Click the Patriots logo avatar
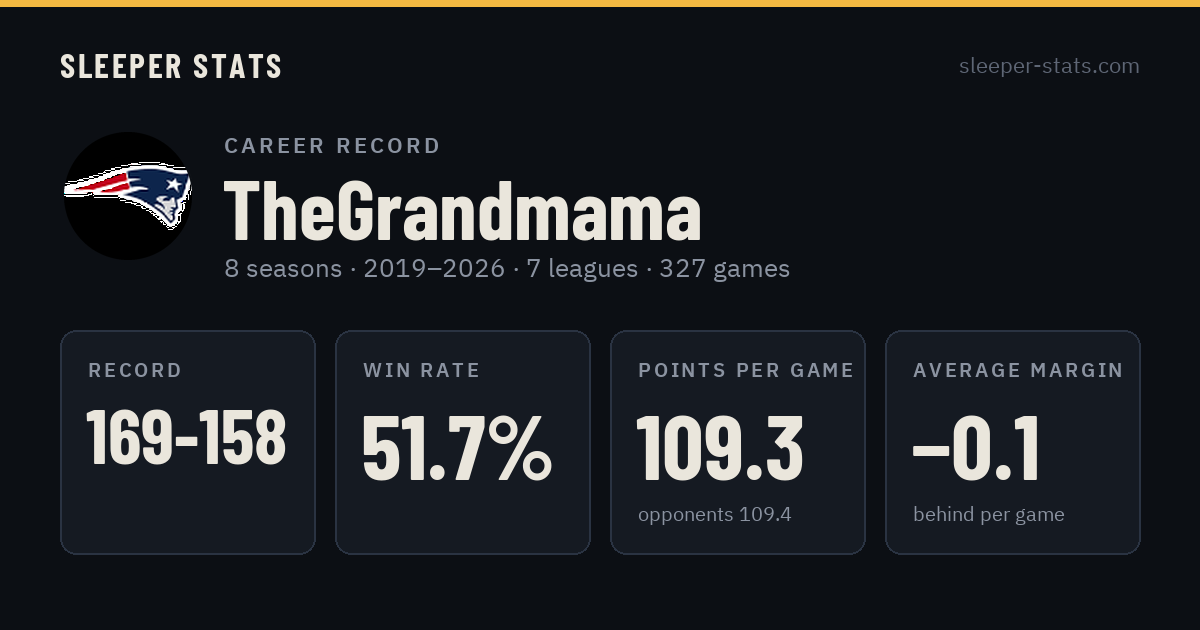Image resolution: width=1200 pixels, height=630 pixels. pyautogui.click(x=128, y=196)
